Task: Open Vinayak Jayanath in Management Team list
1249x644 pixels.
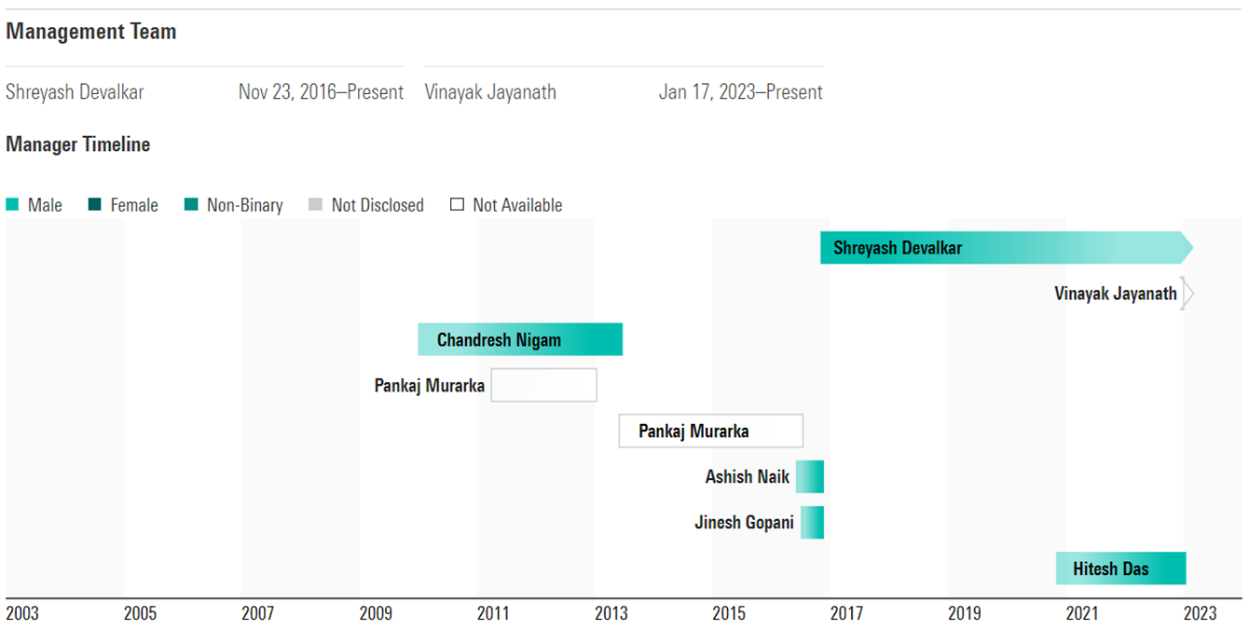Action: (x=490, y=92)
